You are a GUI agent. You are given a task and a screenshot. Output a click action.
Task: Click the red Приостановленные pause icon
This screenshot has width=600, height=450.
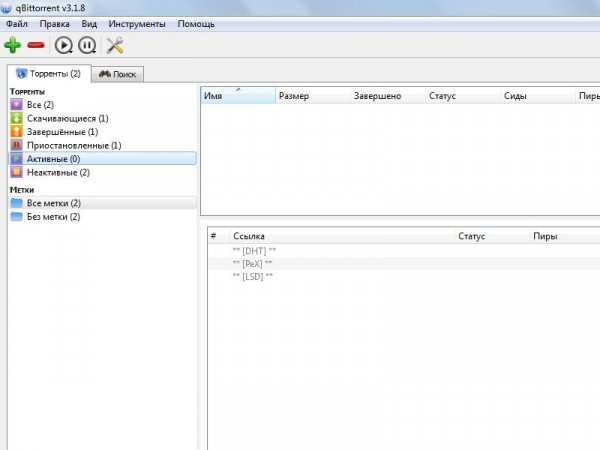pos(16,145)
